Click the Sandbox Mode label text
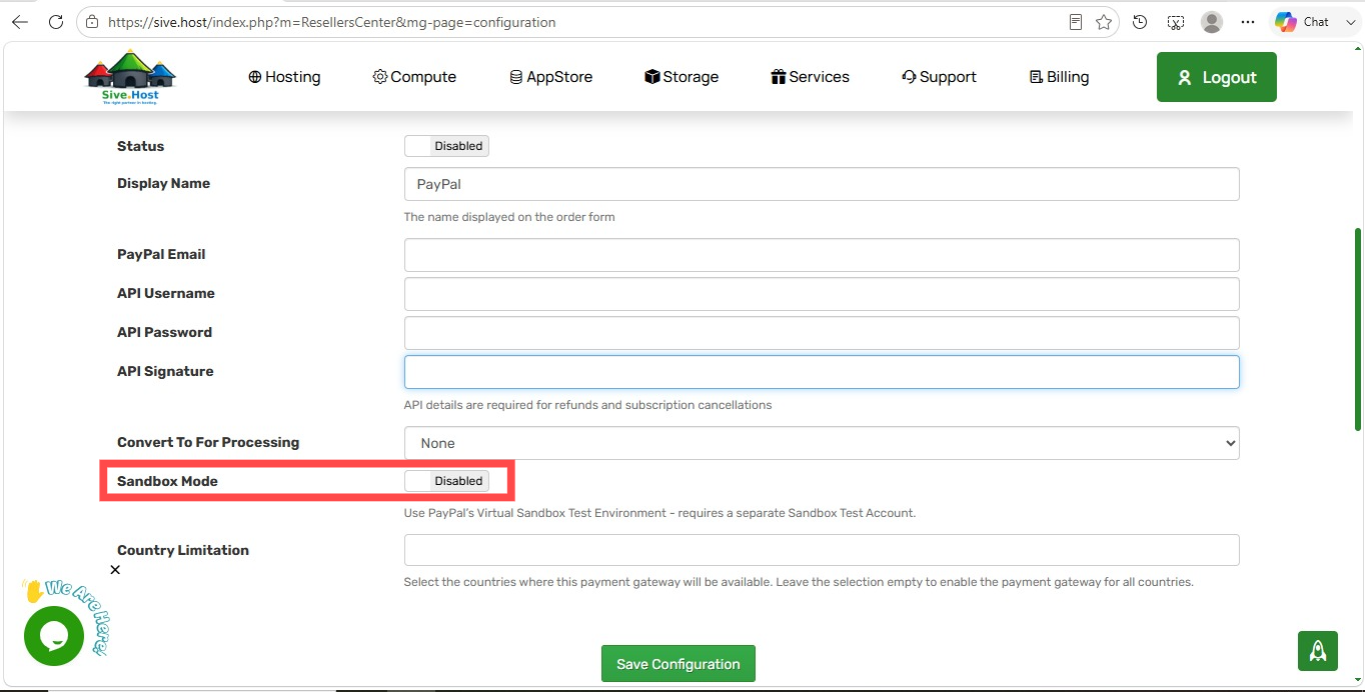The height and width of the screenshot is (692, 1365). pos(167,481)
